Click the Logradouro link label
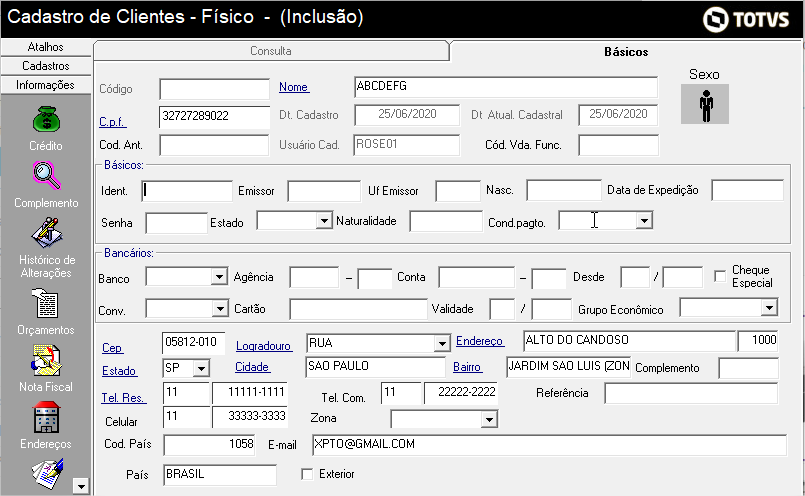 coord(264,346)
